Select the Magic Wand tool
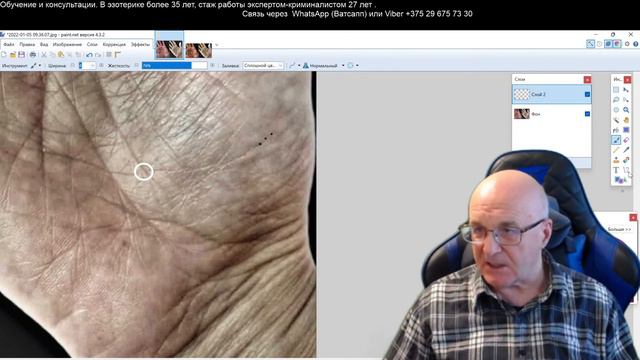This screenshot has height=360, width=640. coord(616,120)
